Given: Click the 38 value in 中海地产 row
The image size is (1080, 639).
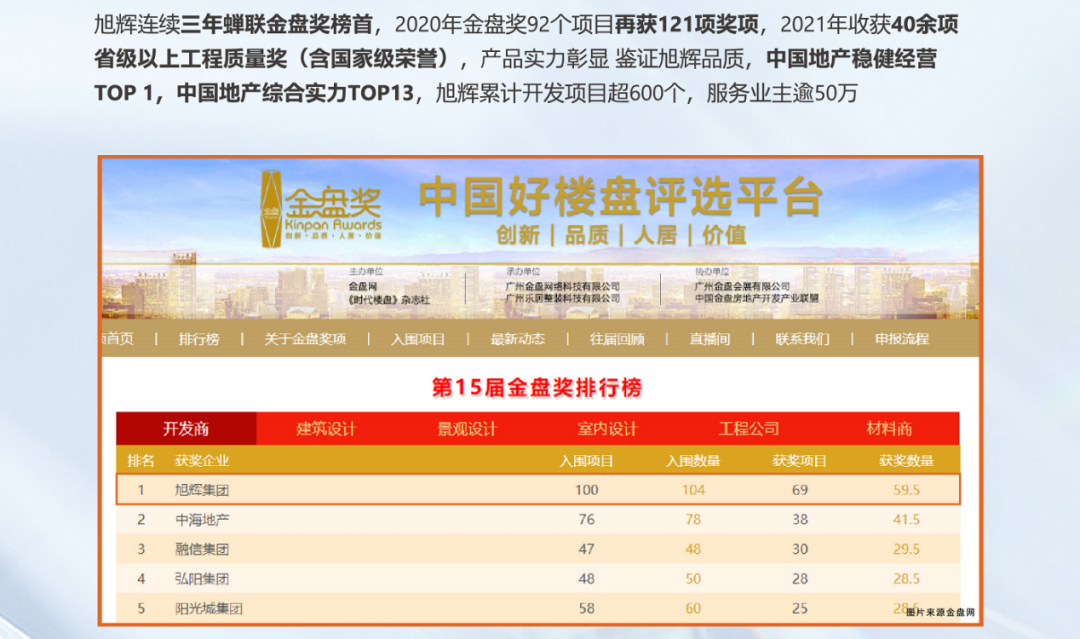Looking at the screenshot, I should pos(800,520).
